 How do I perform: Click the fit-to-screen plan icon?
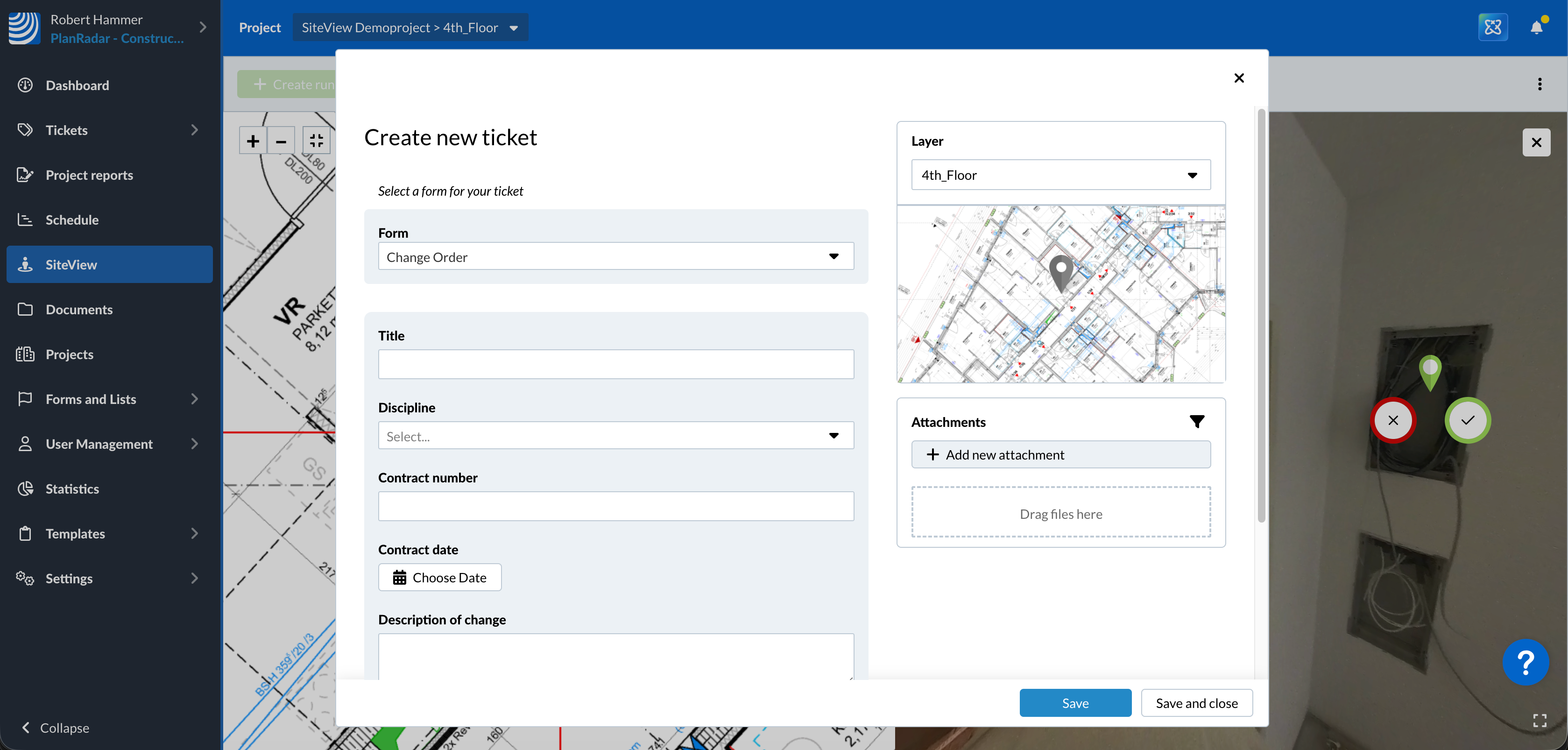(x=316, y=141)
